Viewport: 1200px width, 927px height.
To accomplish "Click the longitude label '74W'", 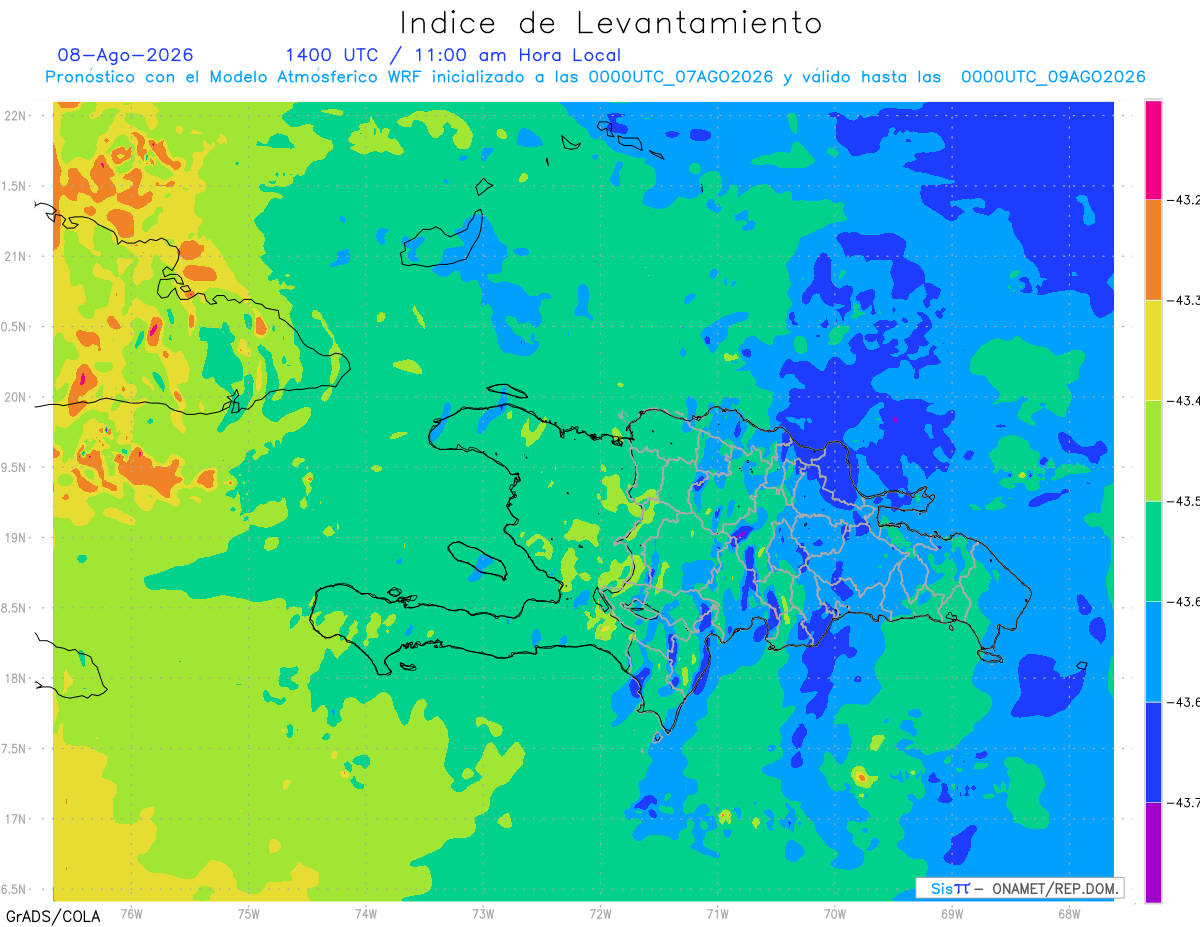I will (x=366, y=914).
